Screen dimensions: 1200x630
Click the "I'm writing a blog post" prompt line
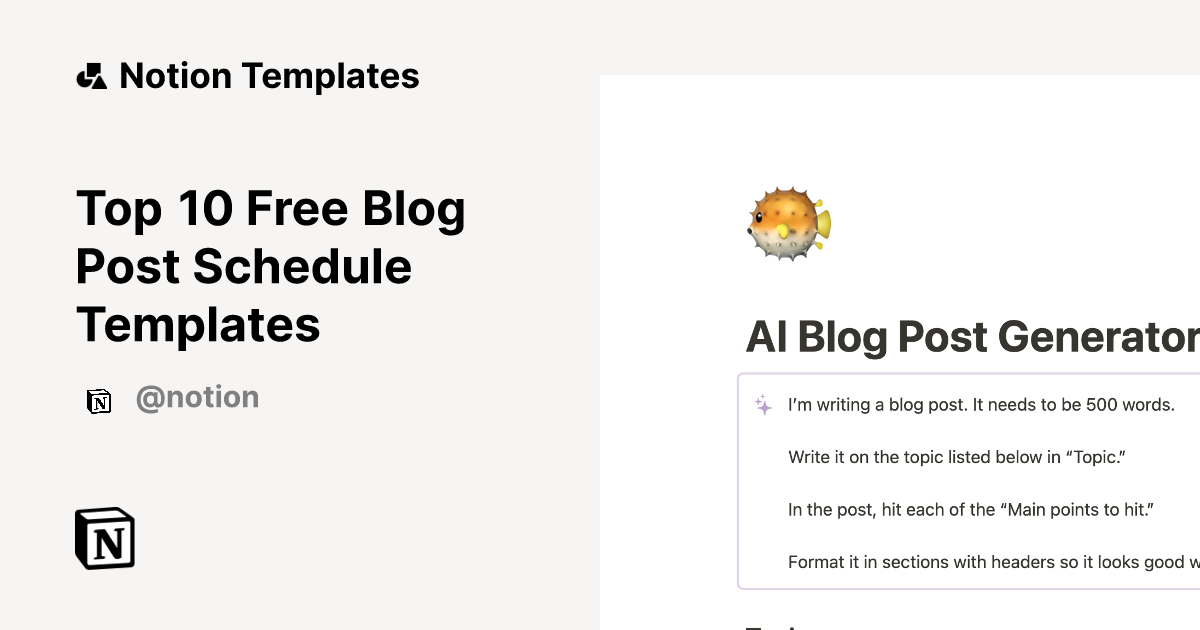click(980, 405)
